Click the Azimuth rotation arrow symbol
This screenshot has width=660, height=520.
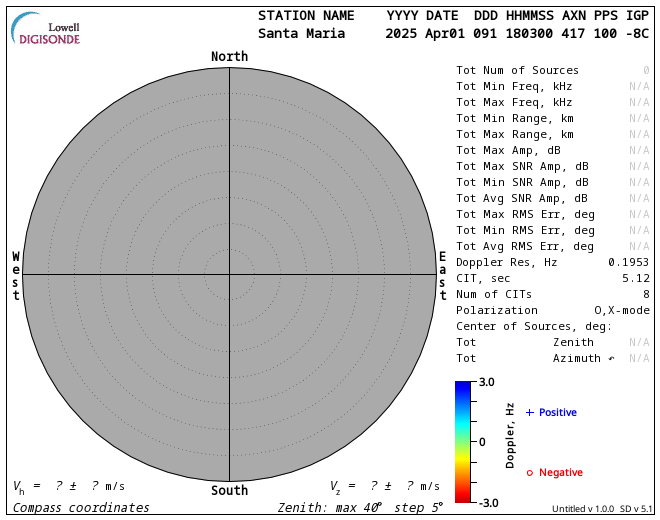(x=611, y=359)
